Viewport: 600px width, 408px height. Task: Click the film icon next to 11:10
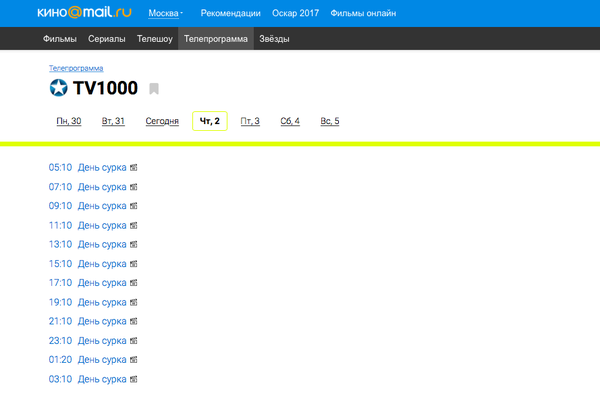[x=134, y=225]
